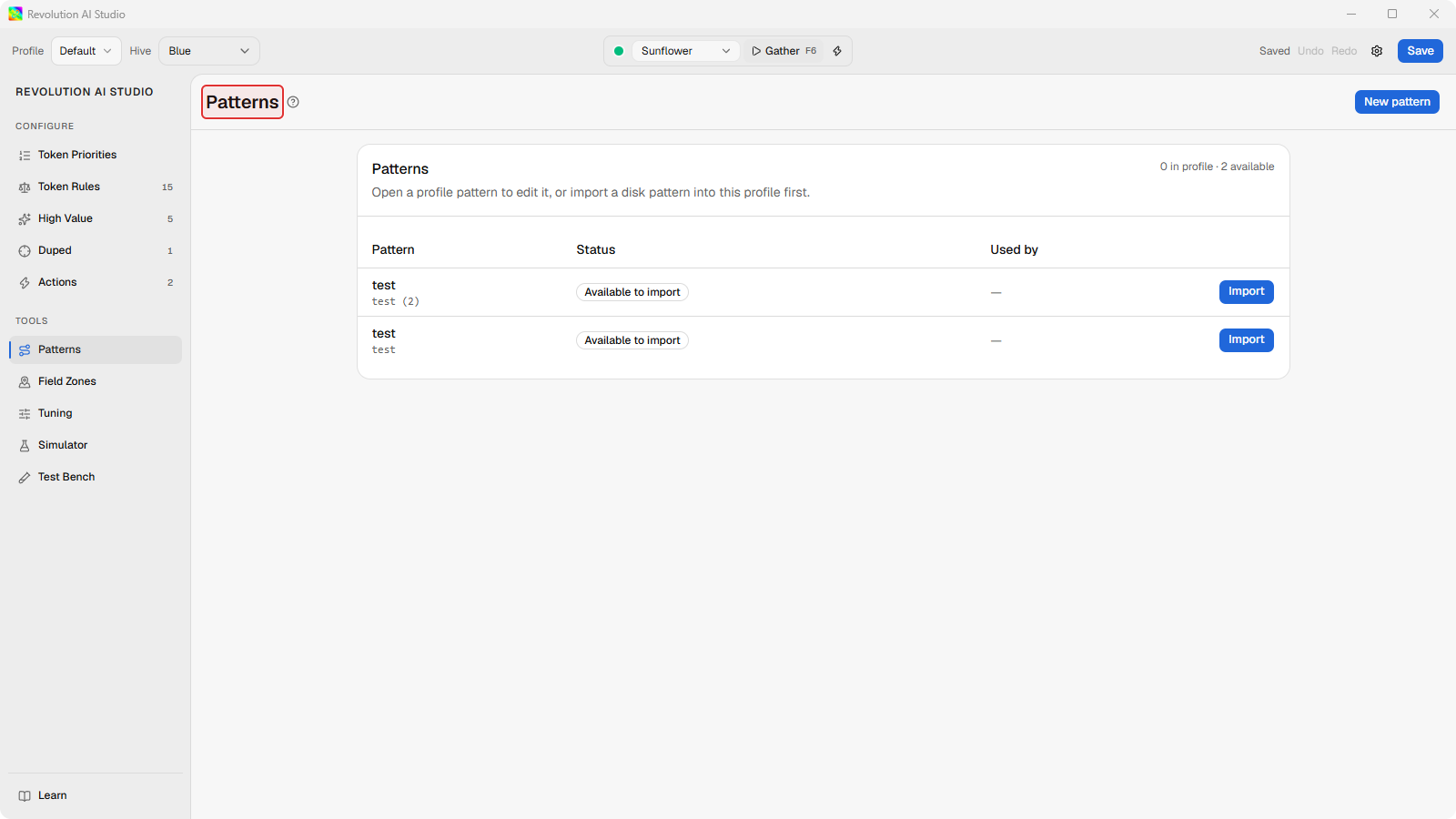Click the Field Zones icon
Screen dimensions: 1456x819
pos(25,382)
